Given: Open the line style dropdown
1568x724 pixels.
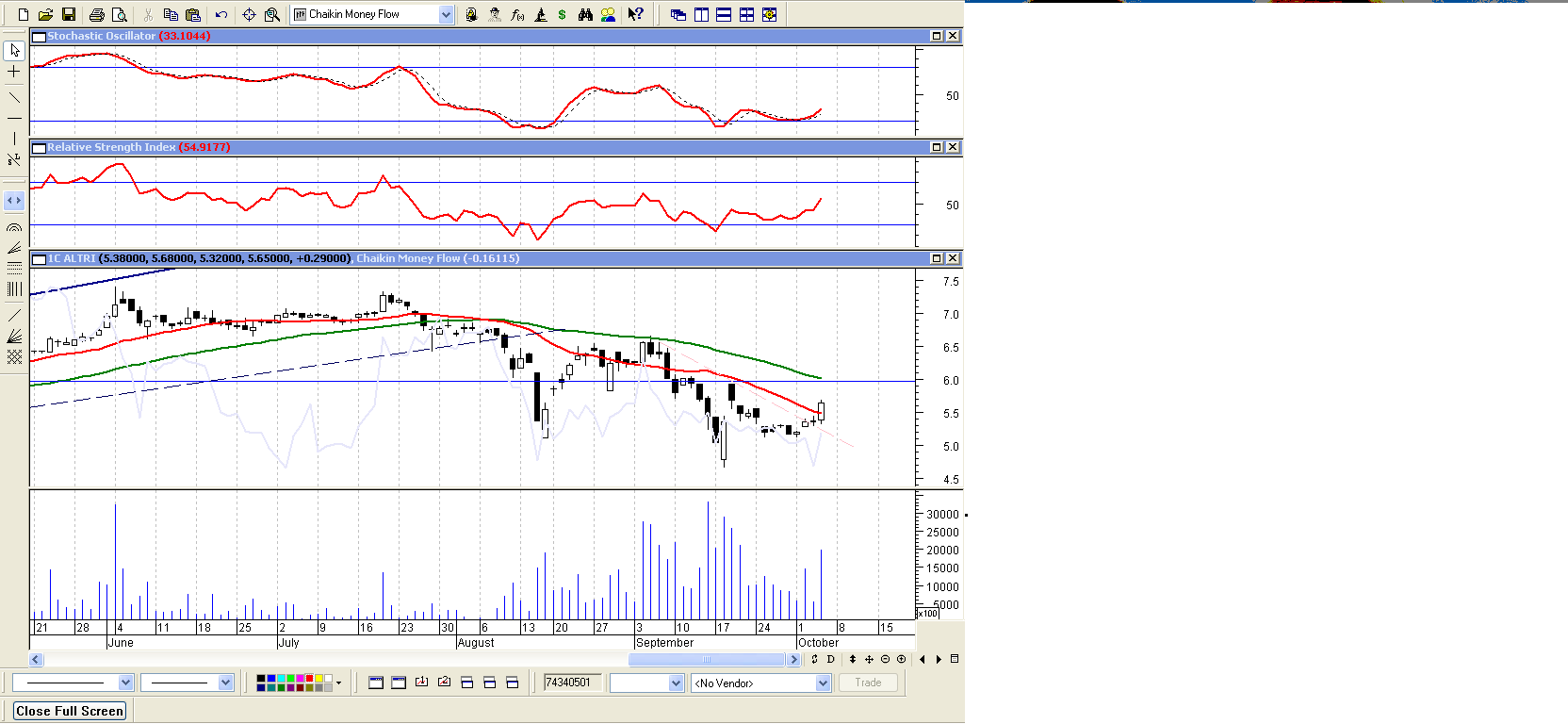Looking at the screenshot, I should (126, 683).
